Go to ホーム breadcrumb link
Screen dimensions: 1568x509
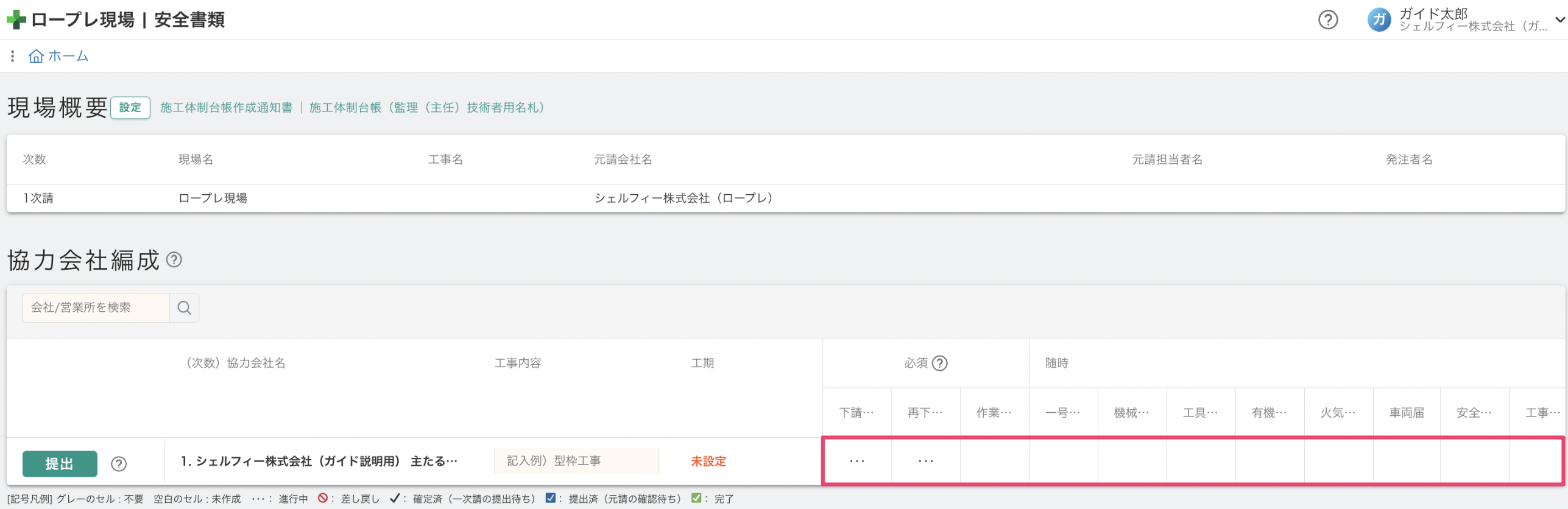tap(68, 56)
